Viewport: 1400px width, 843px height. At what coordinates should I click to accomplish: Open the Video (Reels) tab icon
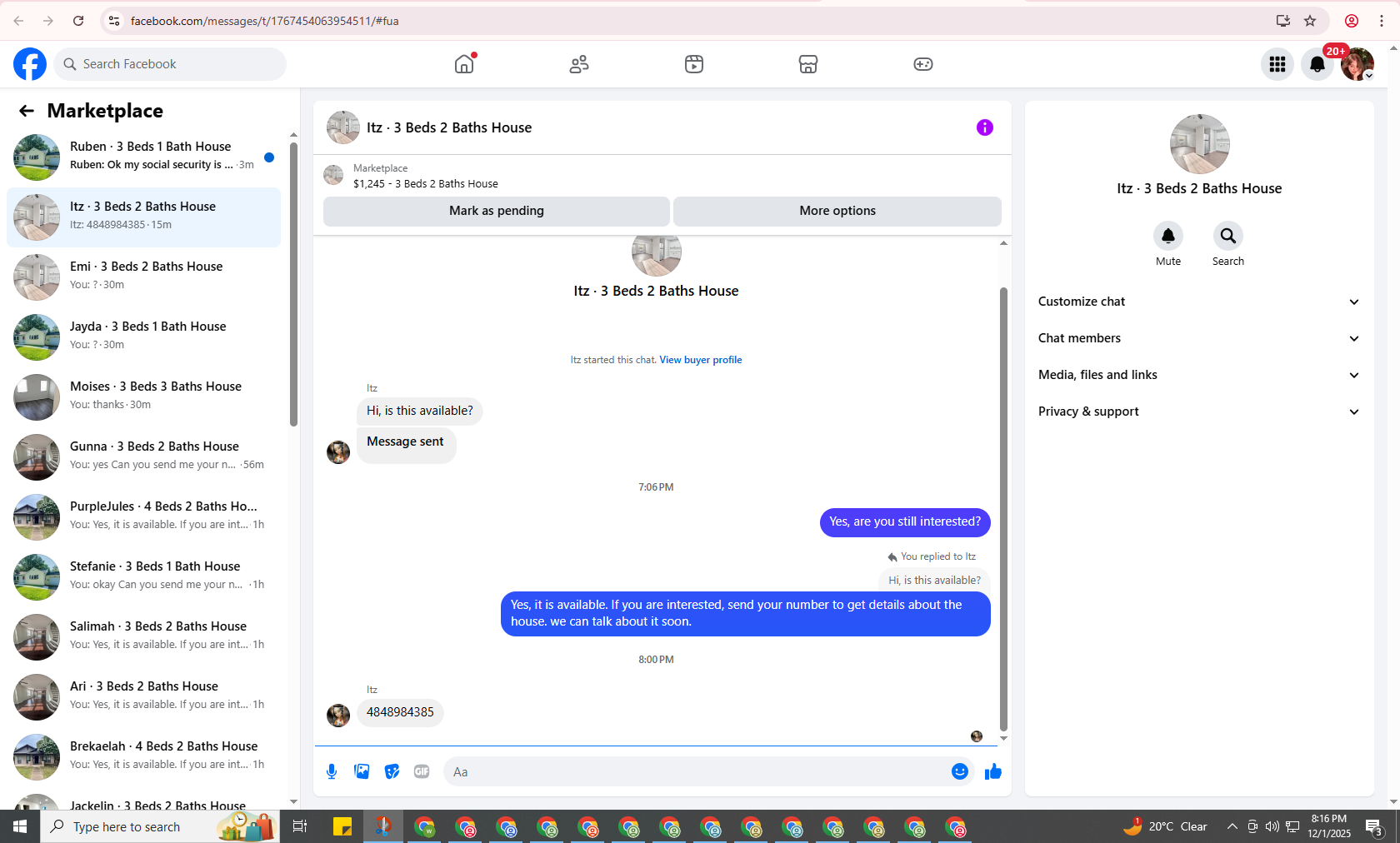pyautogui.click(x=694, y=64)
